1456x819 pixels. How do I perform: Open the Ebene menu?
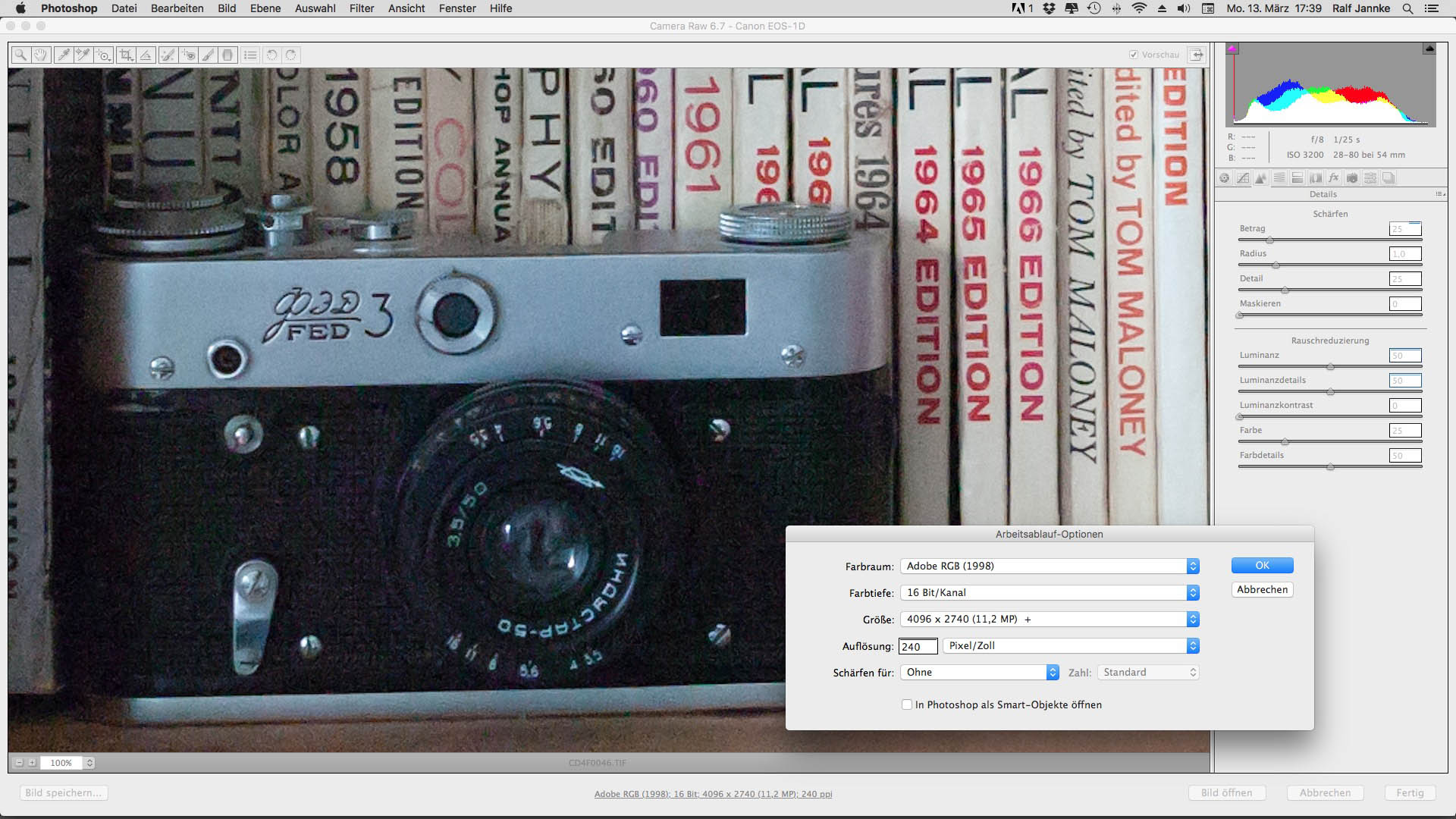265,8
